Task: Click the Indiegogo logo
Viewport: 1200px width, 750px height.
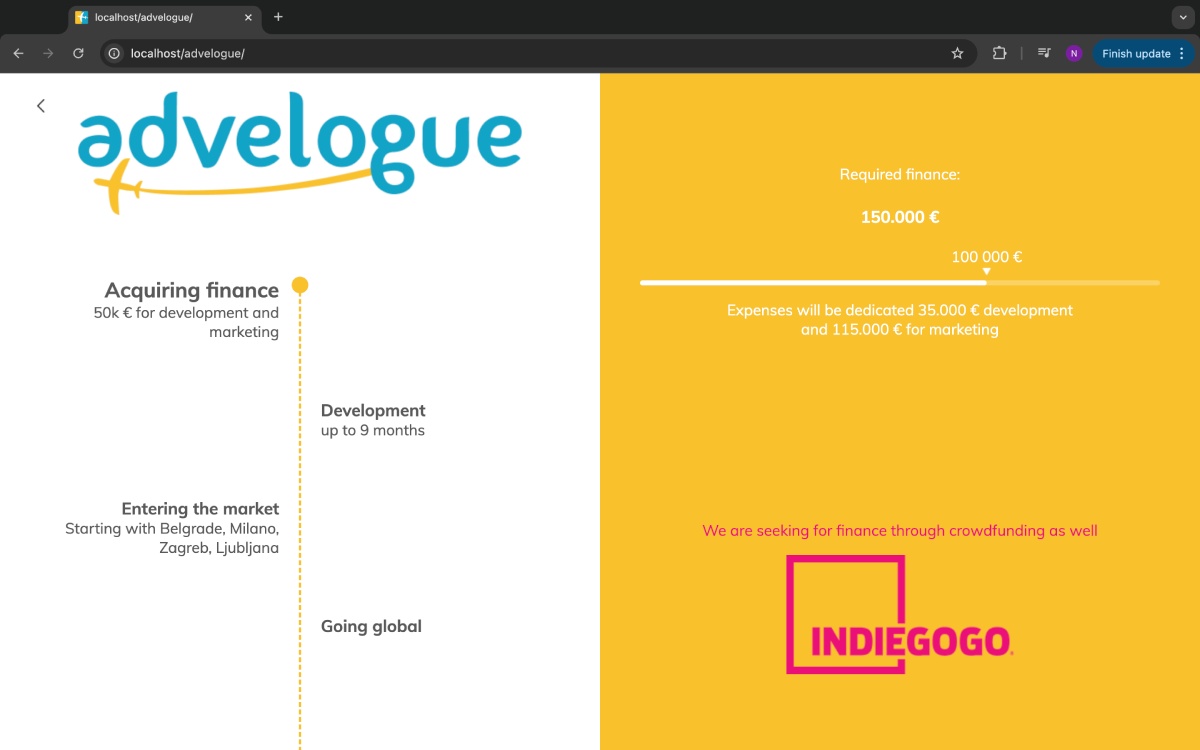Action: [899, 614]
